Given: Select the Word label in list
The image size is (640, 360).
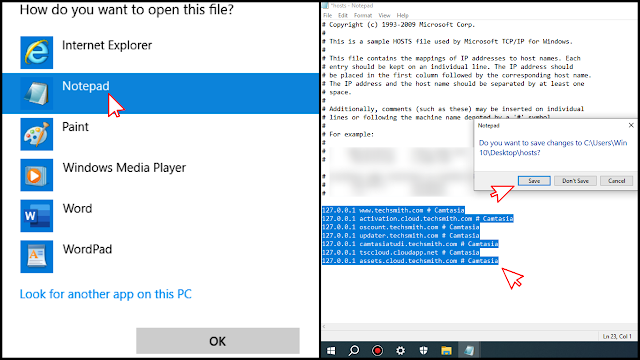Looking at the screenshot, I should point(77,208).
